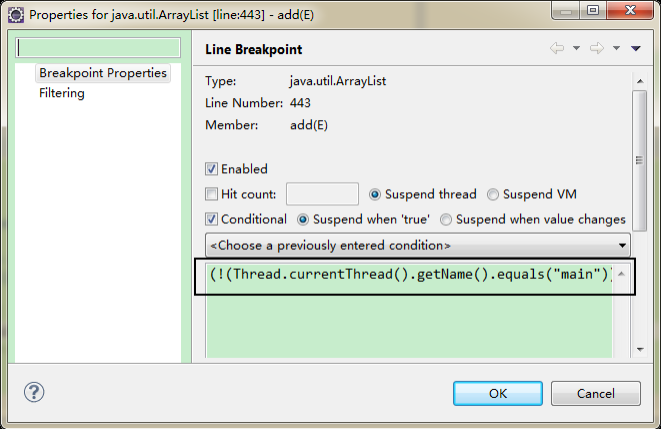Uncheck the Enabled checkbox
Viewport: 661px width, 429px height.
click(x=211, y=169)
